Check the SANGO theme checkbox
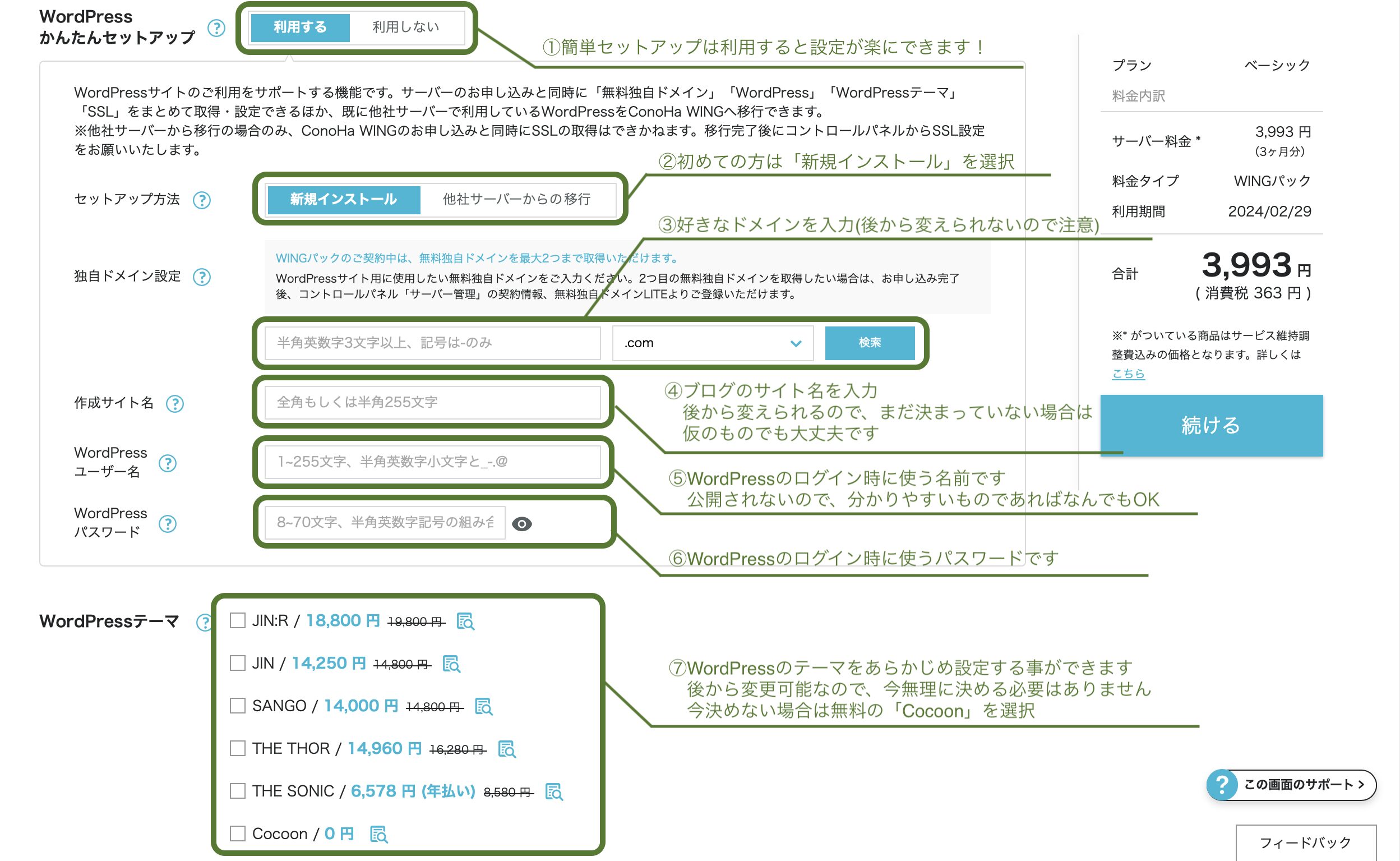The height and width of the screenshot is (861, 1400). 237,706
